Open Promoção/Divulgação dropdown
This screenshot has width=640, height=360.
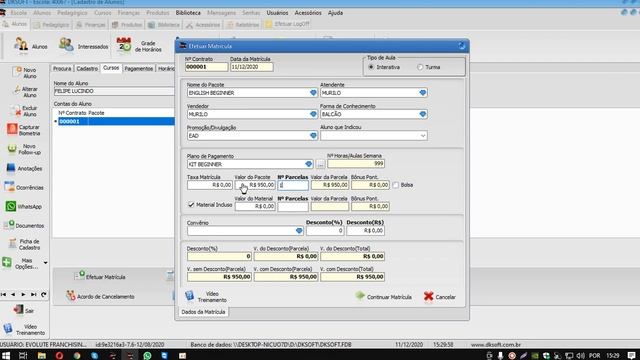coord(313,136)
